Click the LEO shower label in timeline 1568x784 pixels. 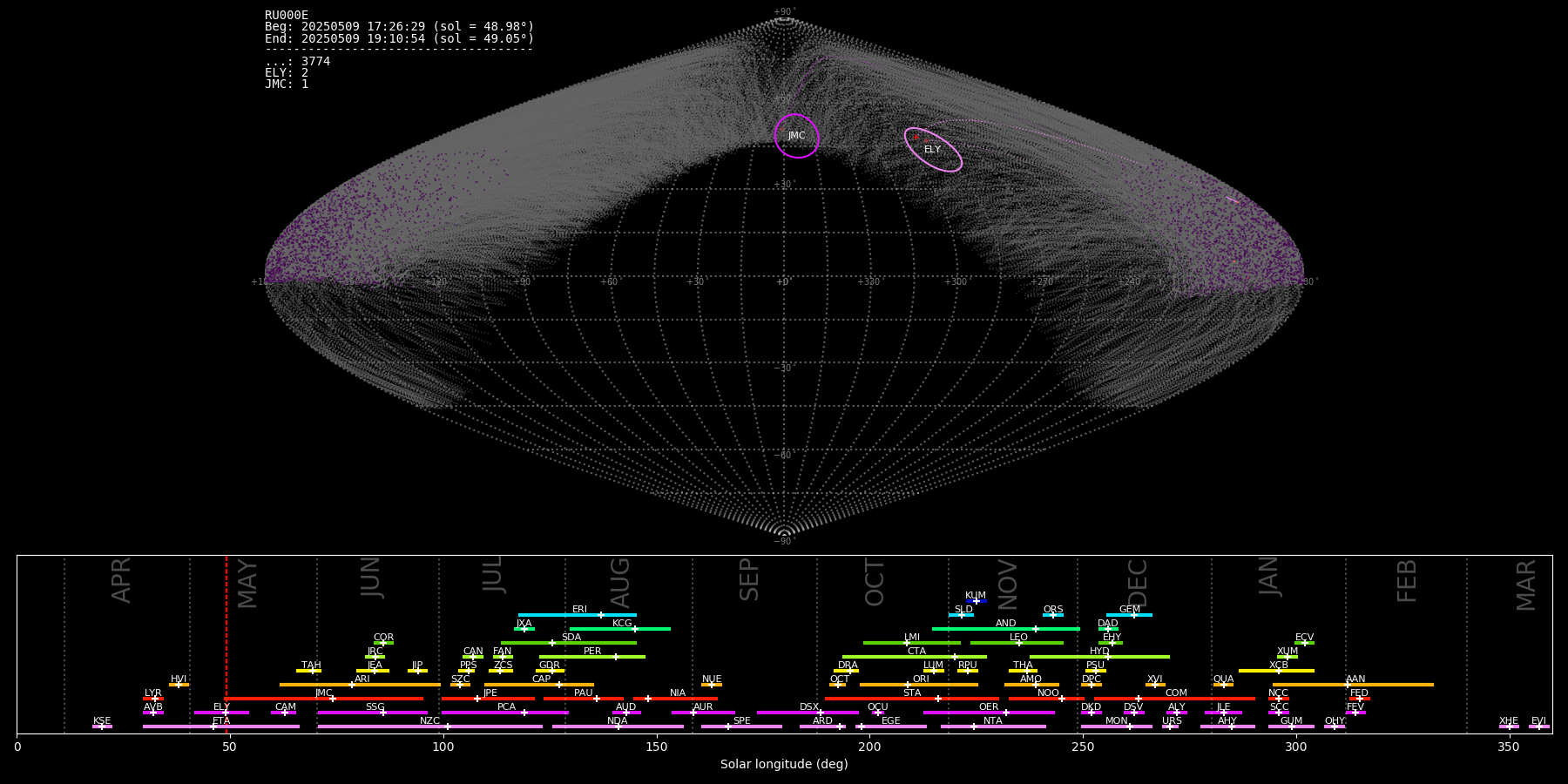click(1018, 637)
